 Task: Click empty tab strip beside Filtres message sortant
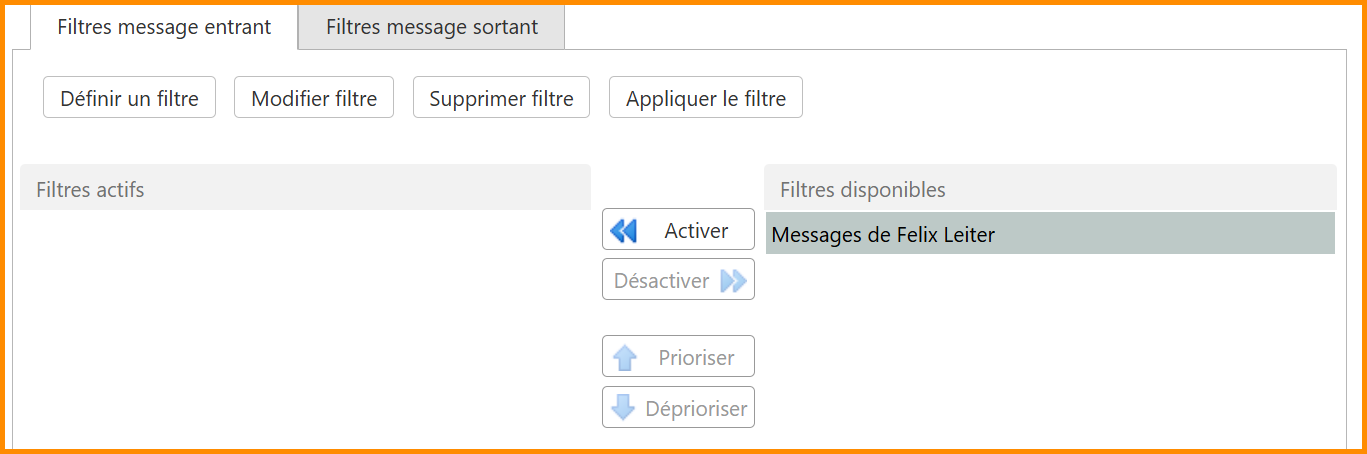(950, 27)
